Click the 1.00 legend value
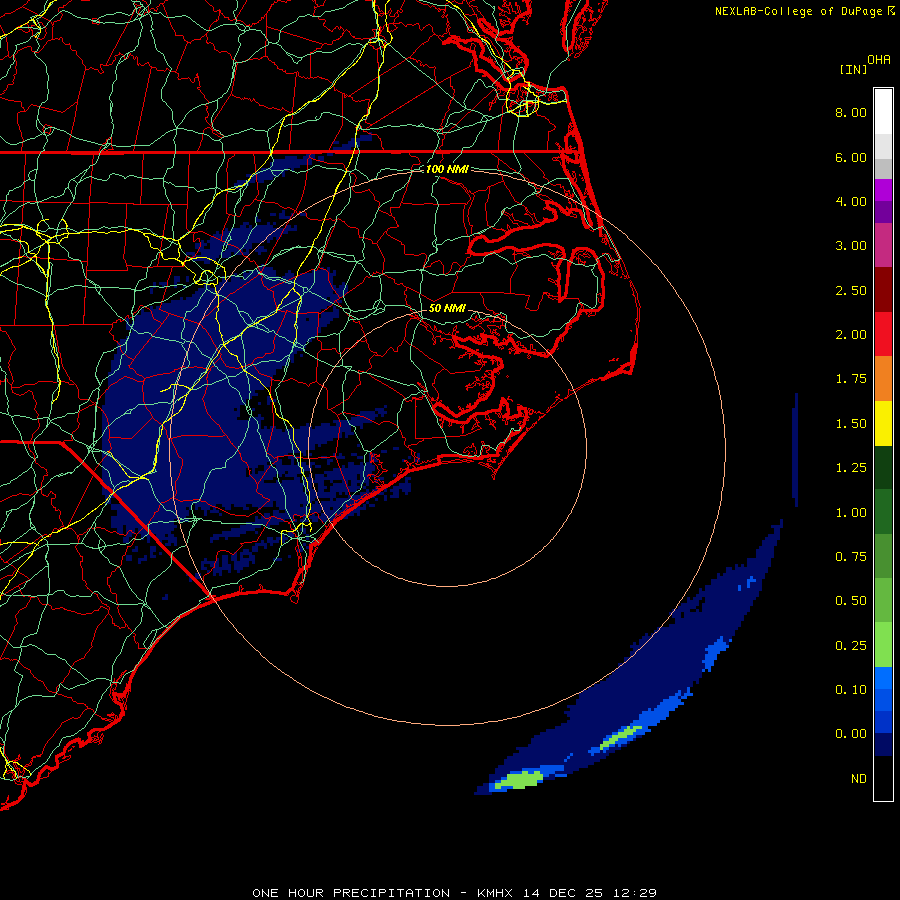 (851, 513)
